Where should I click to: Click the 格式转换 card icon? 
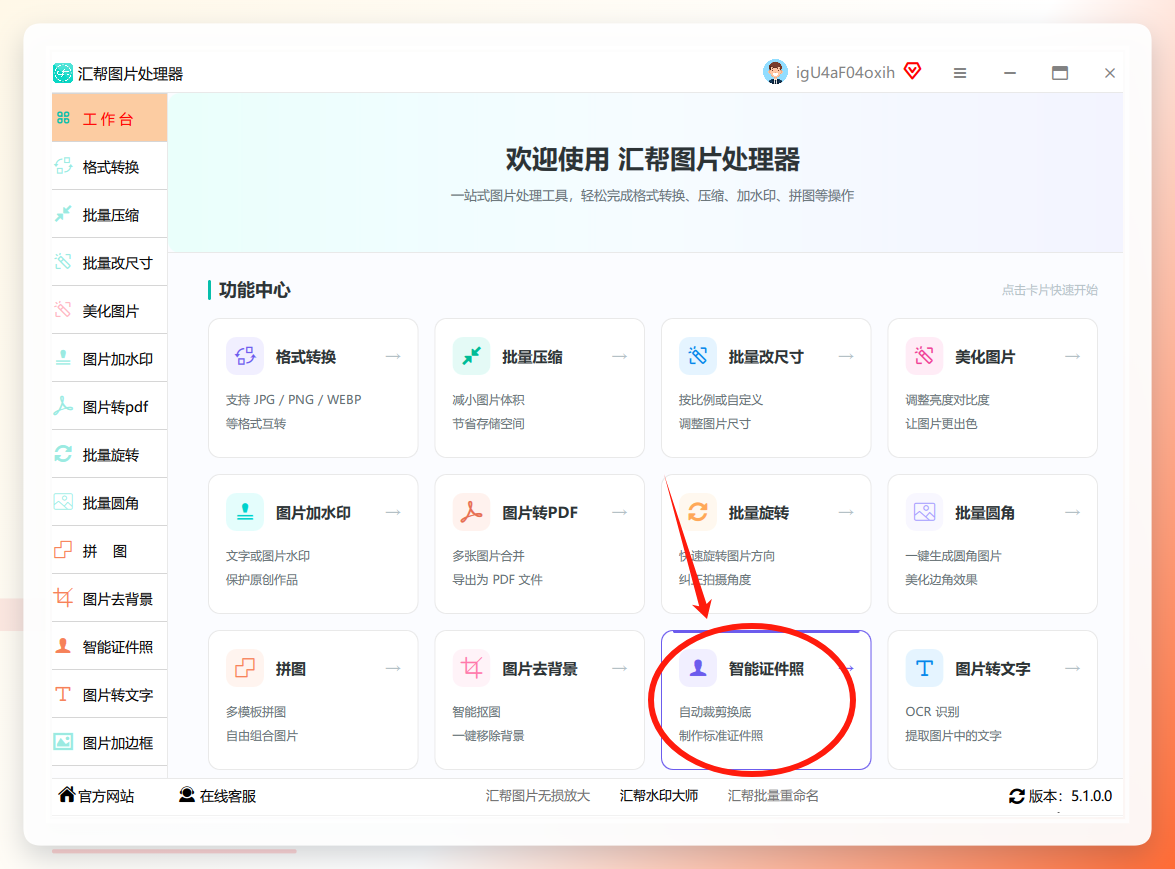pyautogui.click(x=245, y=356)
